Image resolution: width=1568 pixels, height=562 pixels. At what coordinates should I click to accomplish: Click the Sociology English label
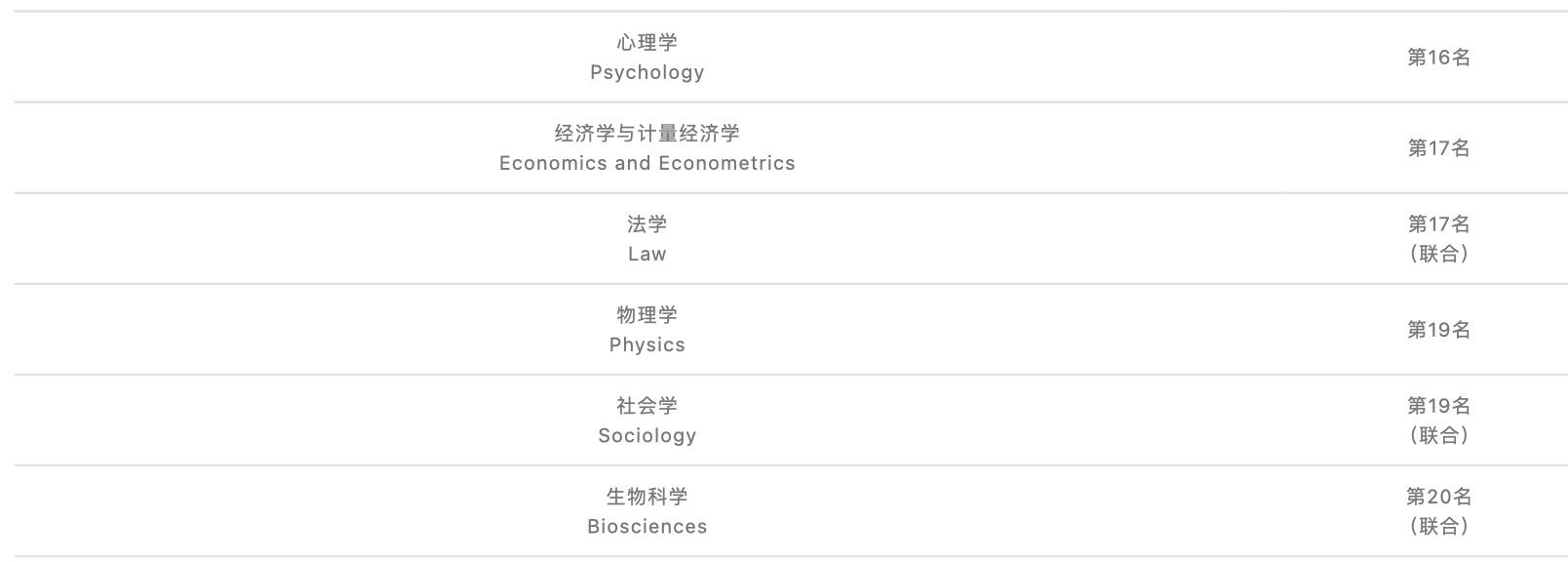pyautogui.click(x=647, y=435)
